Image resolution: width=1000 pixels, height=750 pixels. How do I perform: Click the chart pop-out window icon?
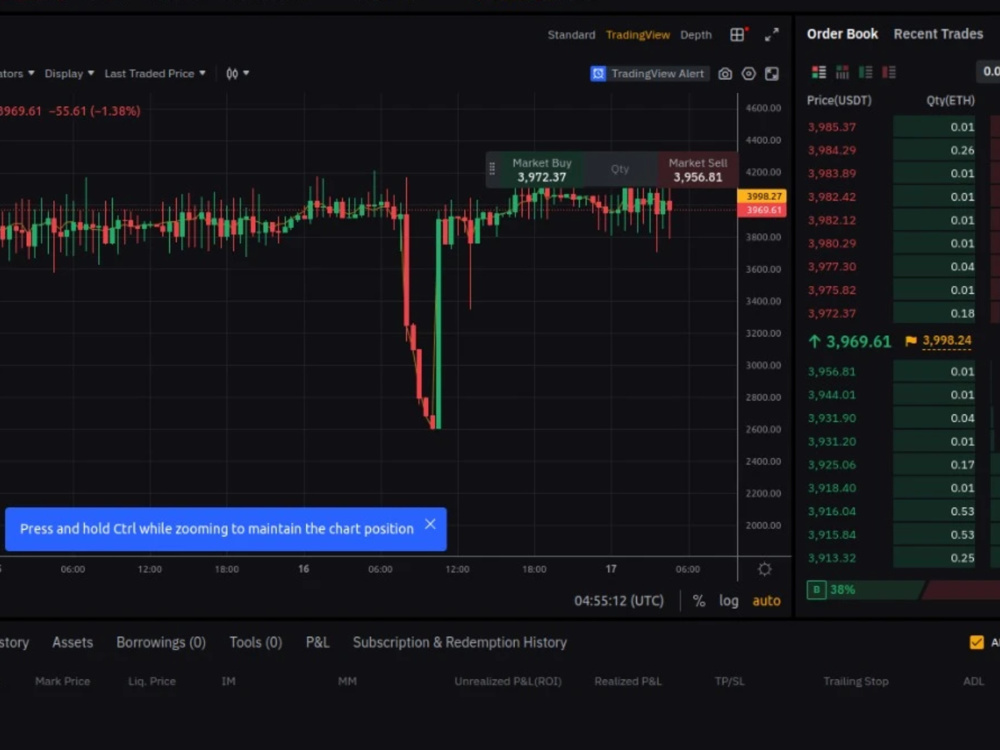point(772,73)
